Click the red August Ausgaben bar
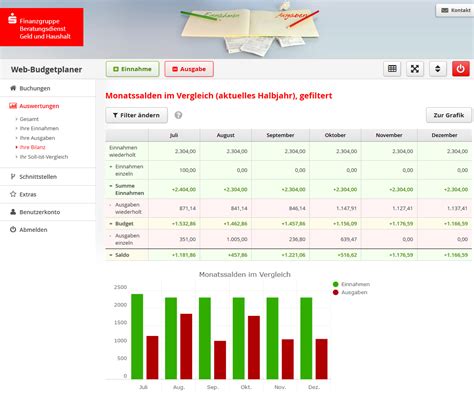Viewport: 474px width, 393px height. point(186,346)
